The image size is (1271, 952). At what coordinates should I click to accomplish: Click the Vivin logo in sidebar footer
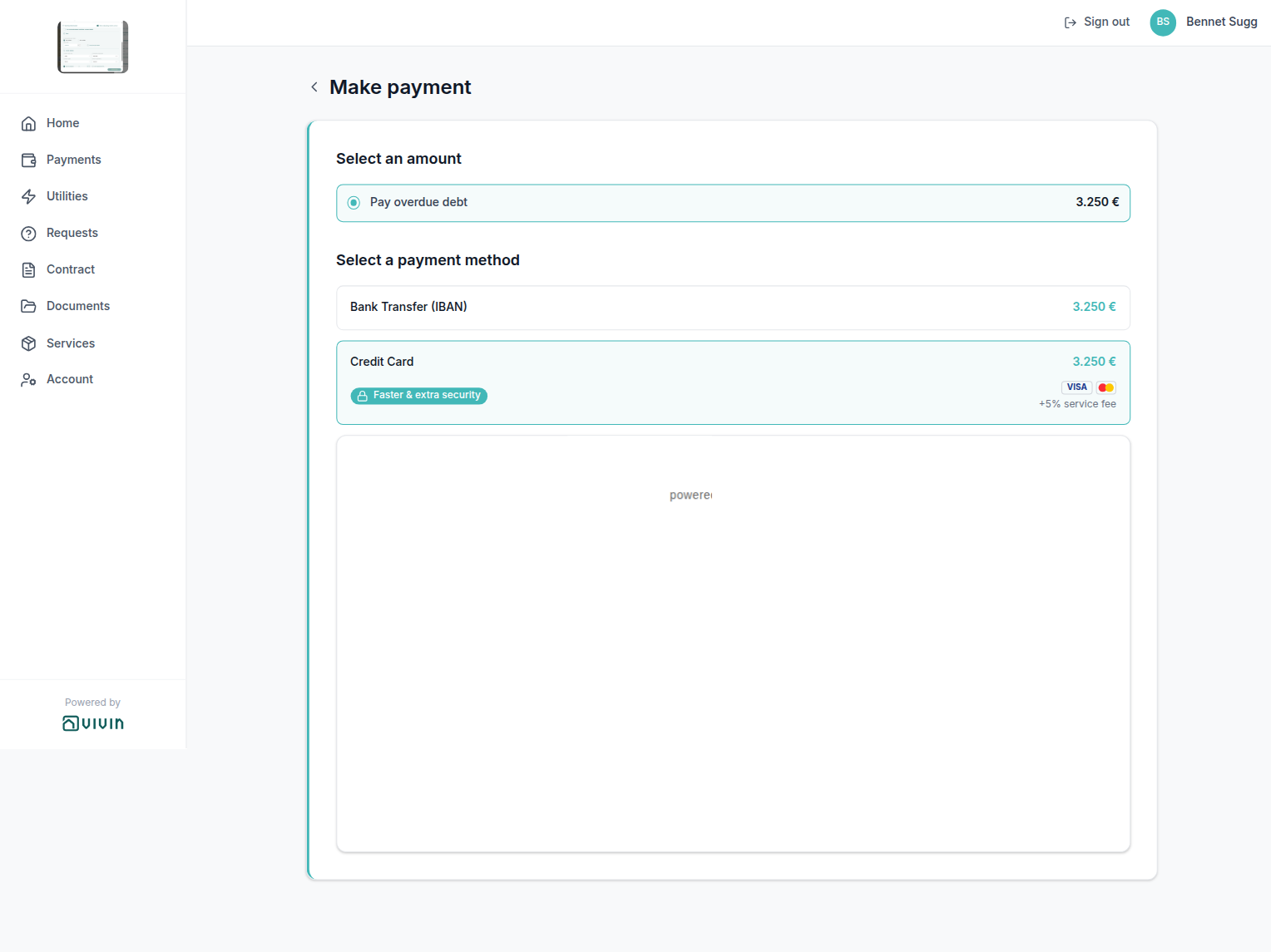(x=93, y=723)
